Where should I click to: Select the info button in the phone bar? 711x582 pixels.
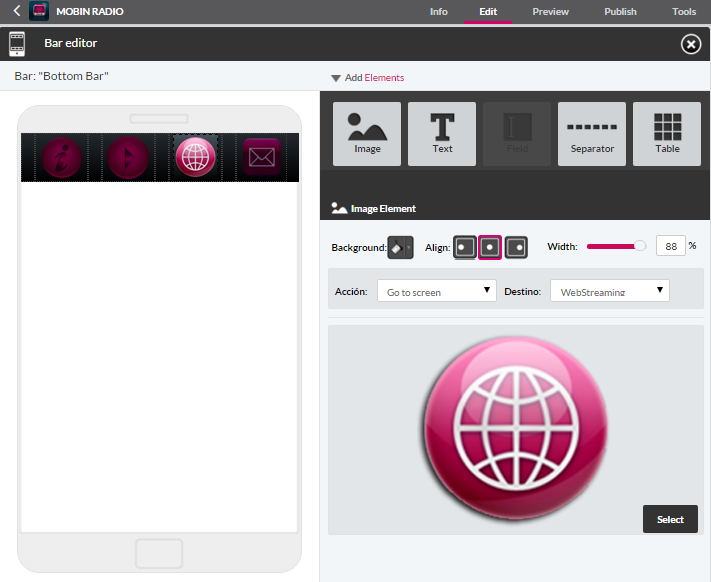click(61, 158)
